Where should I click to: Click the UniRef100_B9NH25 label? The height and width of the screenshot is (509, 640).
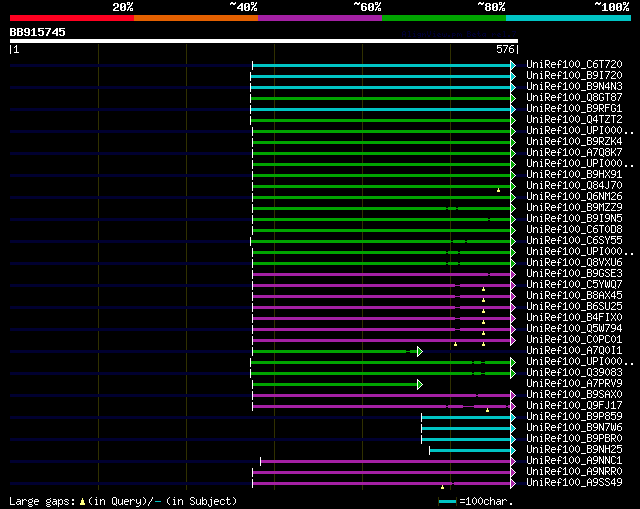click(574, 450)
